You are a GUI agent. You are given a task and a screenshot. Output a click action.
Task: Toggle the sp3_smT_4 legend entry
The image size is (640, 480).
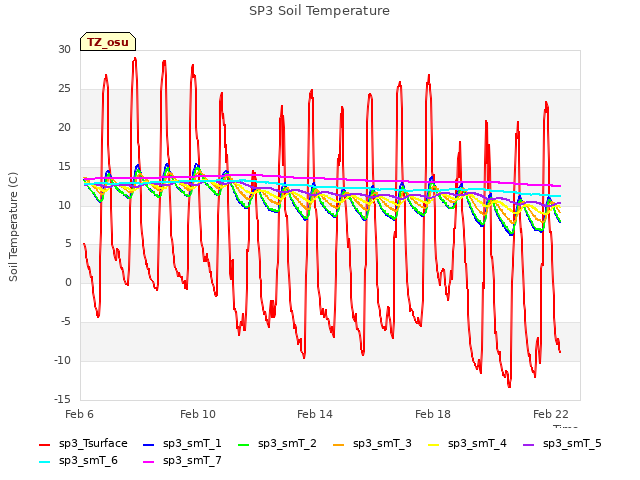(467, 444)
